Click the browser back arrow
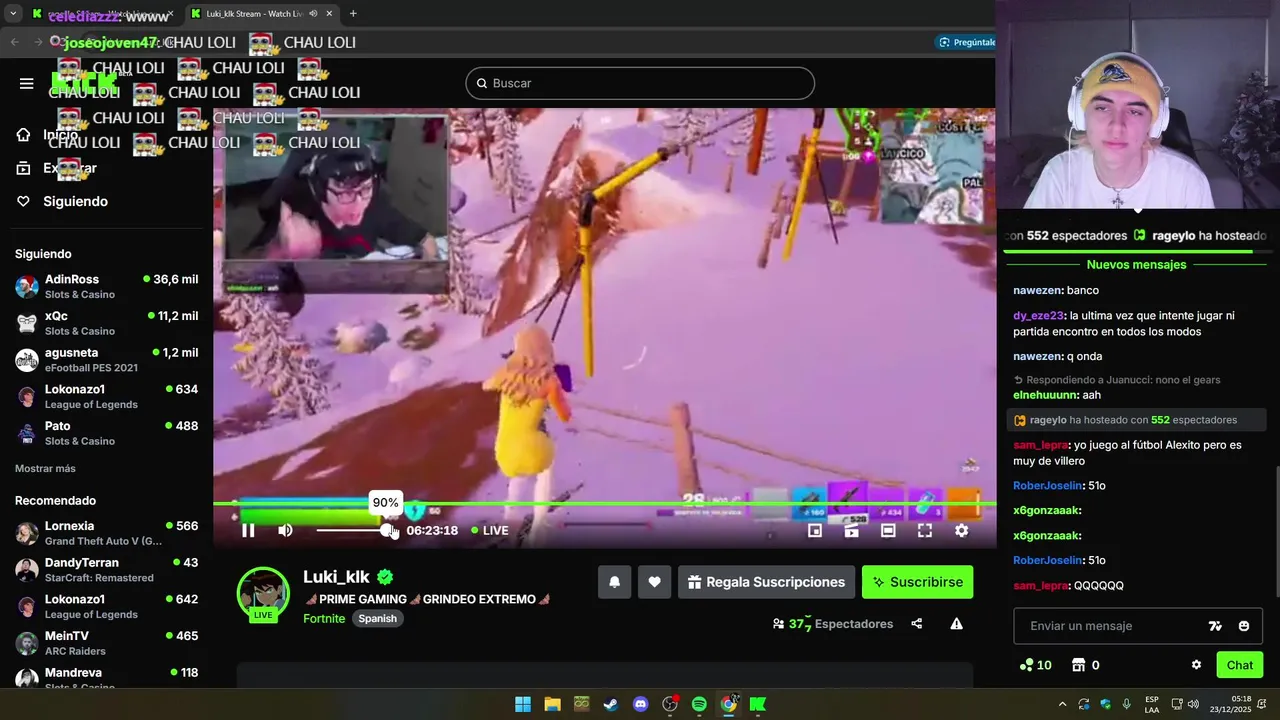Image resolution: width=1280 pixels, height=720 pixels. (14, 42)
